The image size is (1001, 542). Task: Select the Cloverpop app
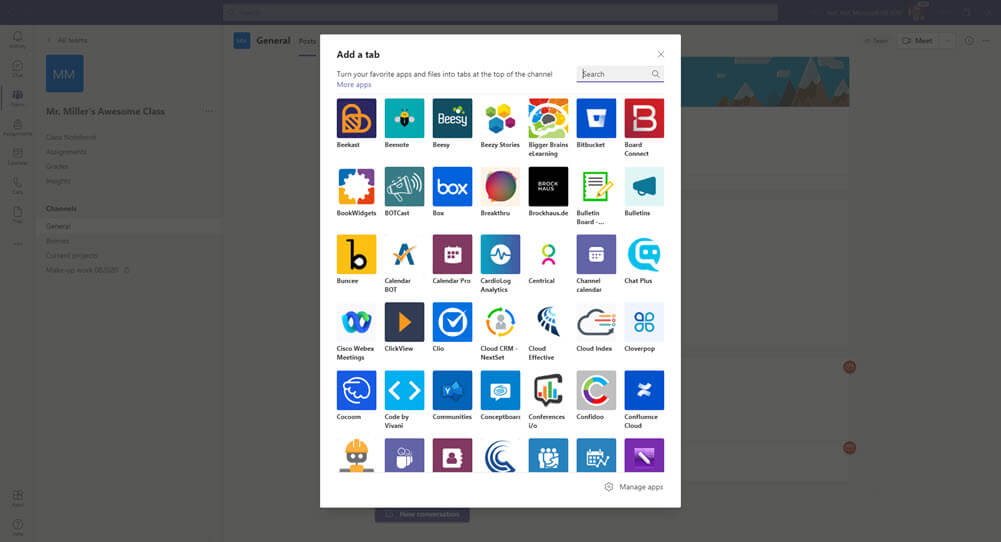click(644, 322)
